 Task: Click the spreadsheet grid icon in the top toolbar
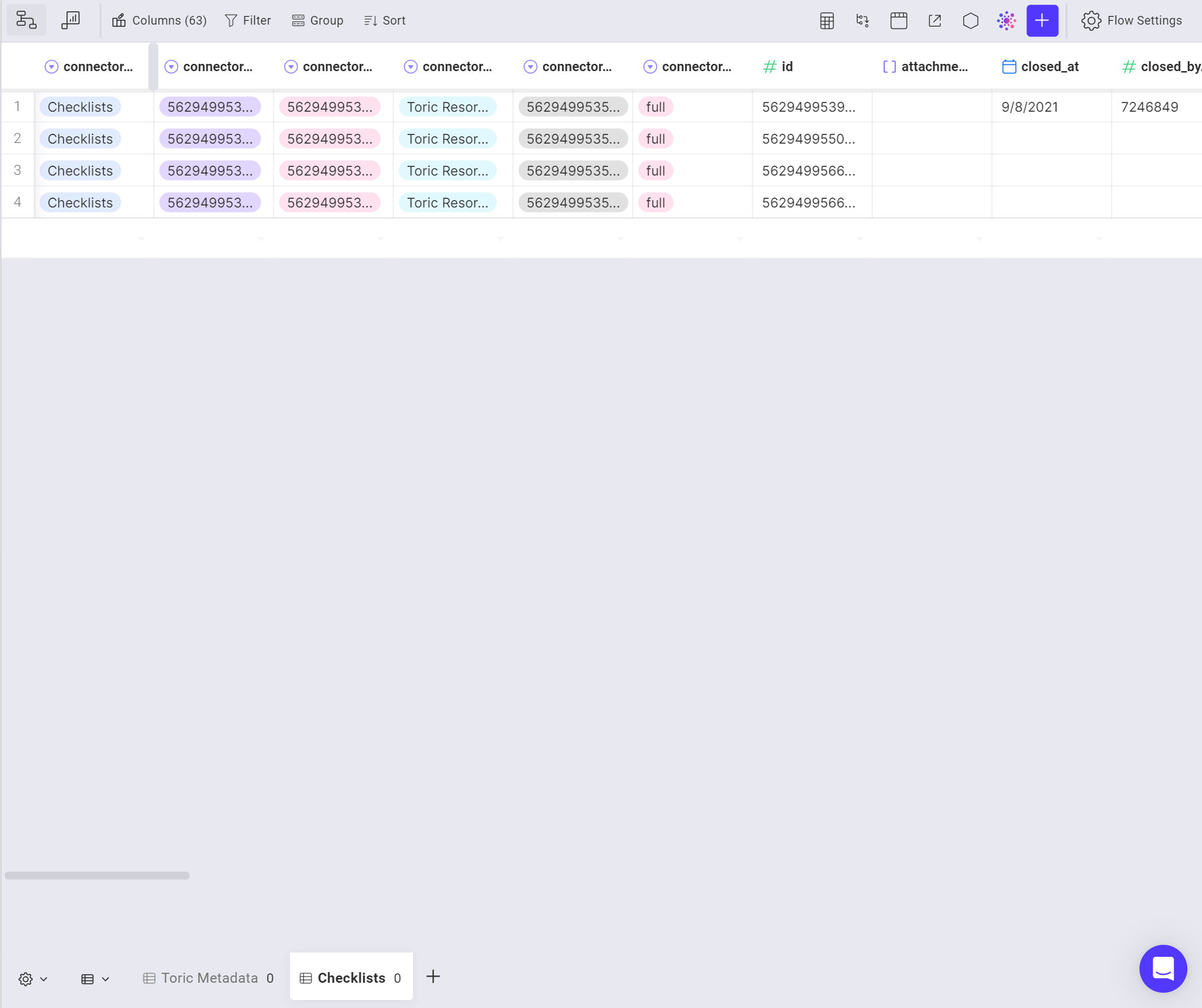click(826, 21)
